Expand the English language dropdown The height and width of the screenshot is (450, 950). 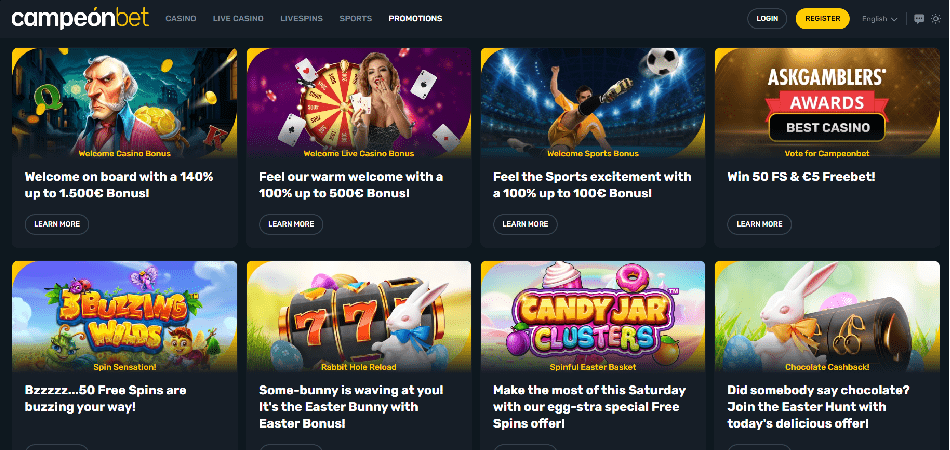coord(879,19)
